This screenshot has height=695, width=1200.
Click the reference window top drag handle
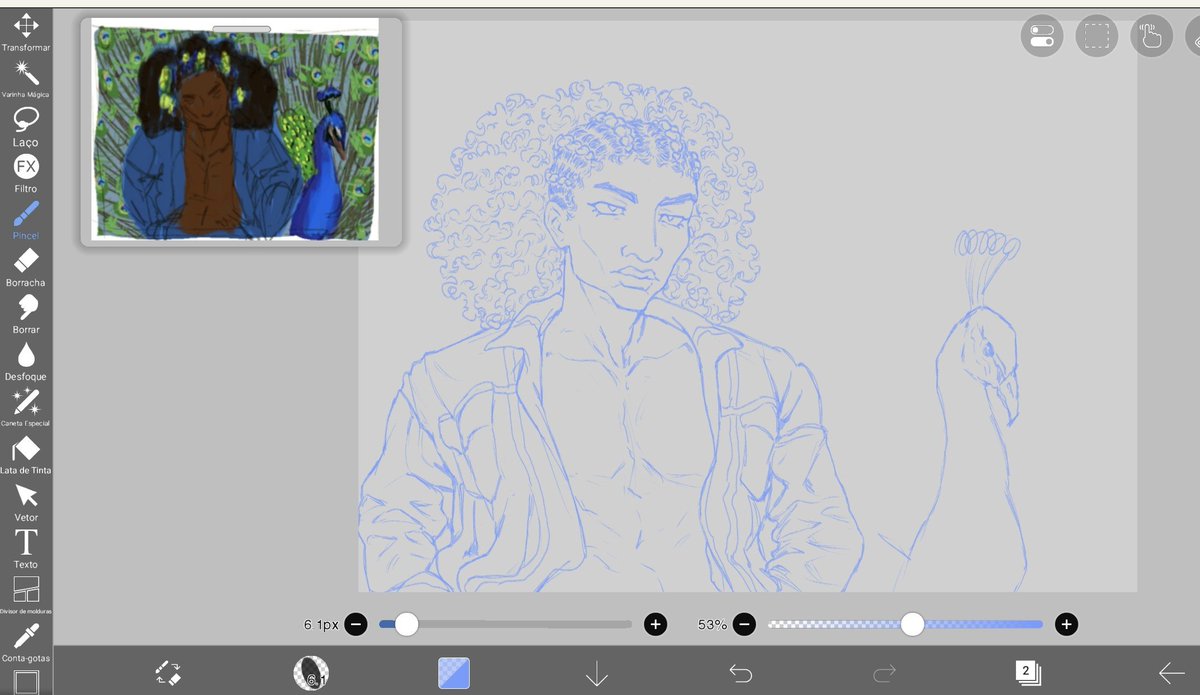coord(241,29)
